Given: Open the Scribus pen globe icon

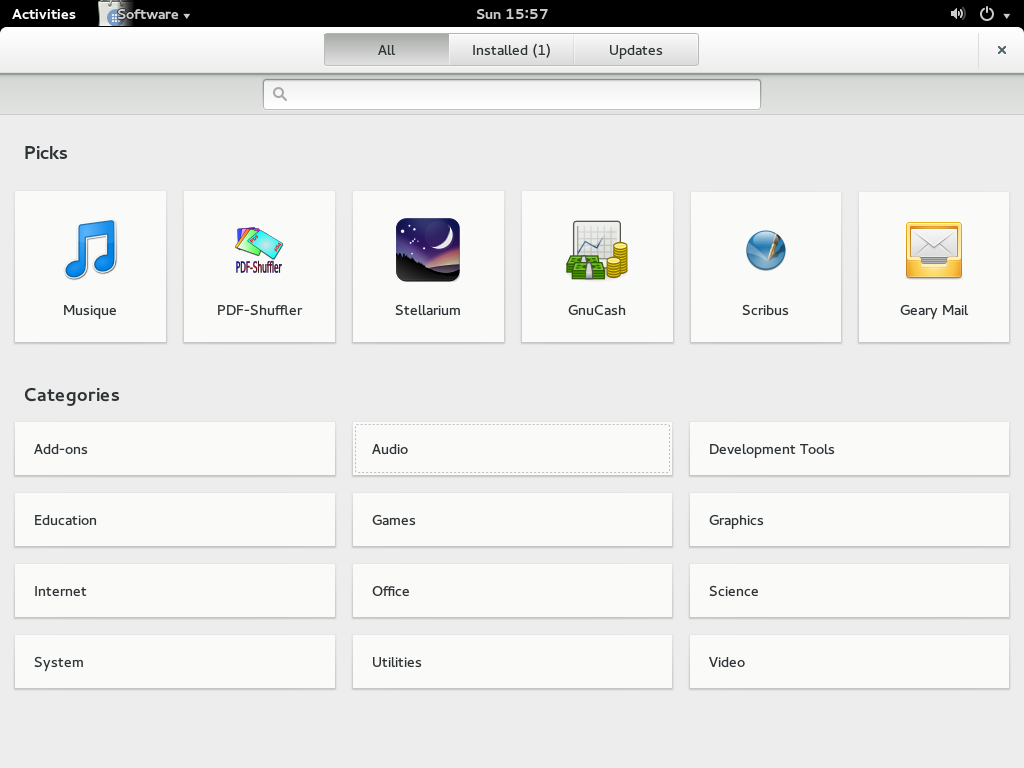Looking at the screenshot, I should (x=765, y=250).
